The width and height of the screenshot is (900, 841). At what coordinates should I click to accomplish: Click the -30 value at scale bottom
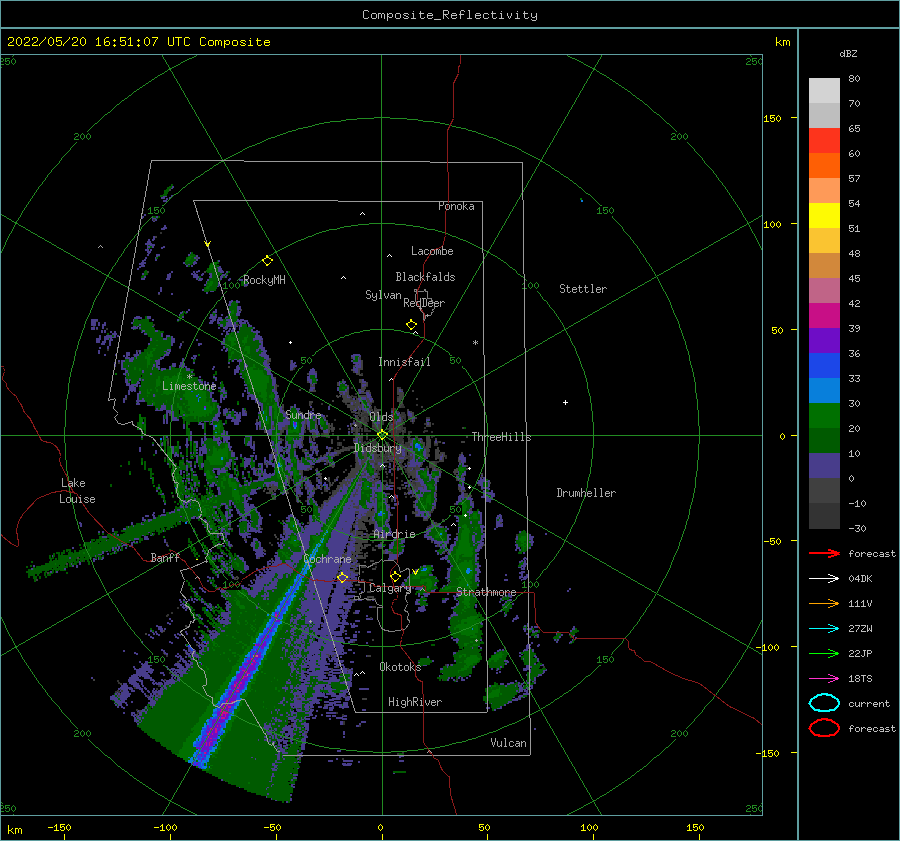pos(857,528)
